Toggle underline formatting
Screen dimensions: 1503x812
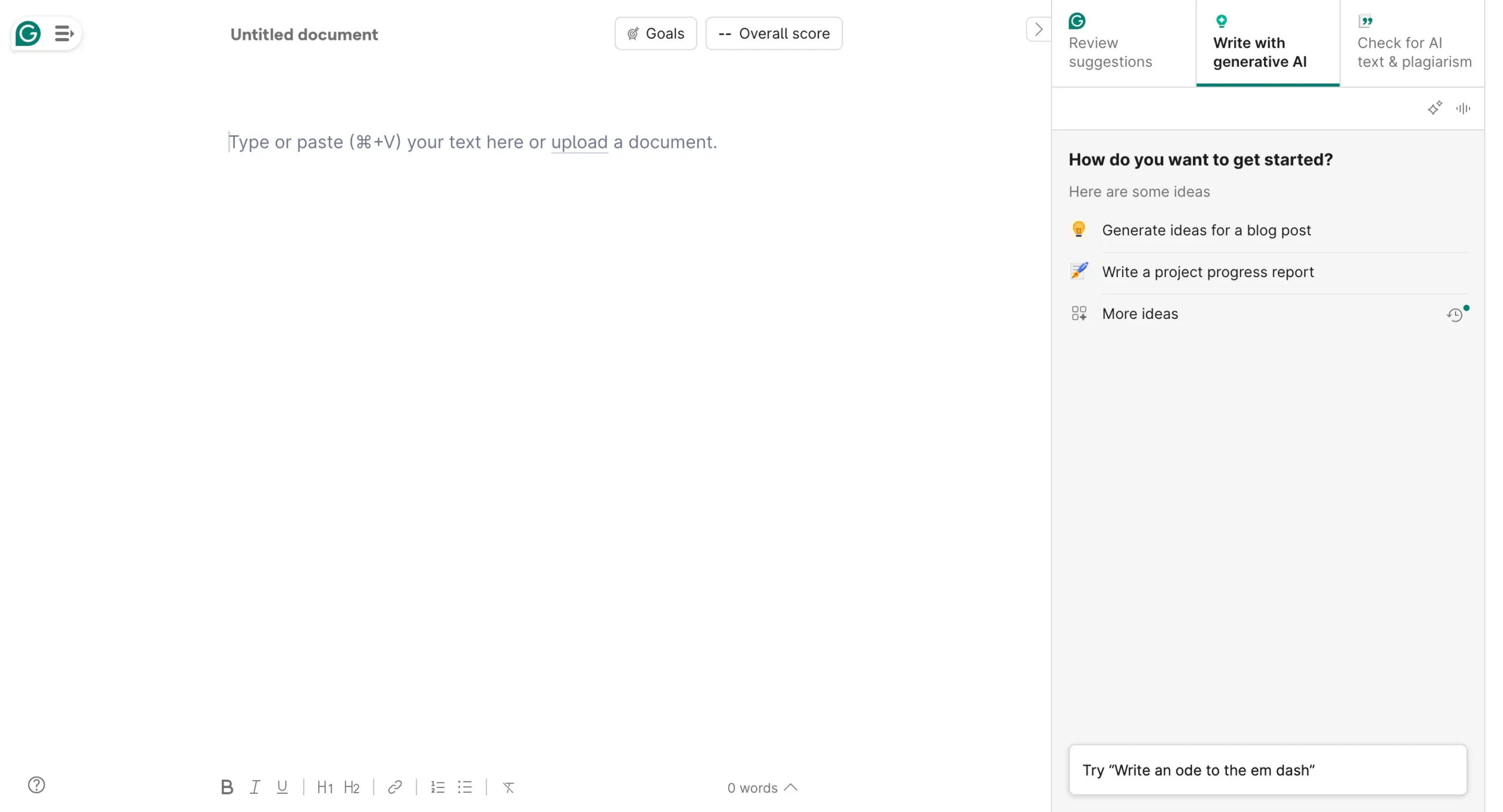[282, 787]
